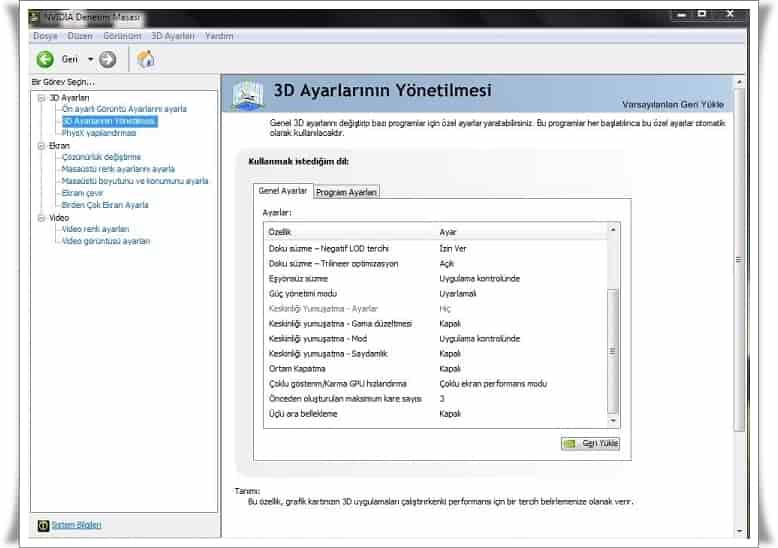This screenshot has height=548, width=778.
Task: Click the green Geri back arrow icon
Action: [x=45, y=60]
